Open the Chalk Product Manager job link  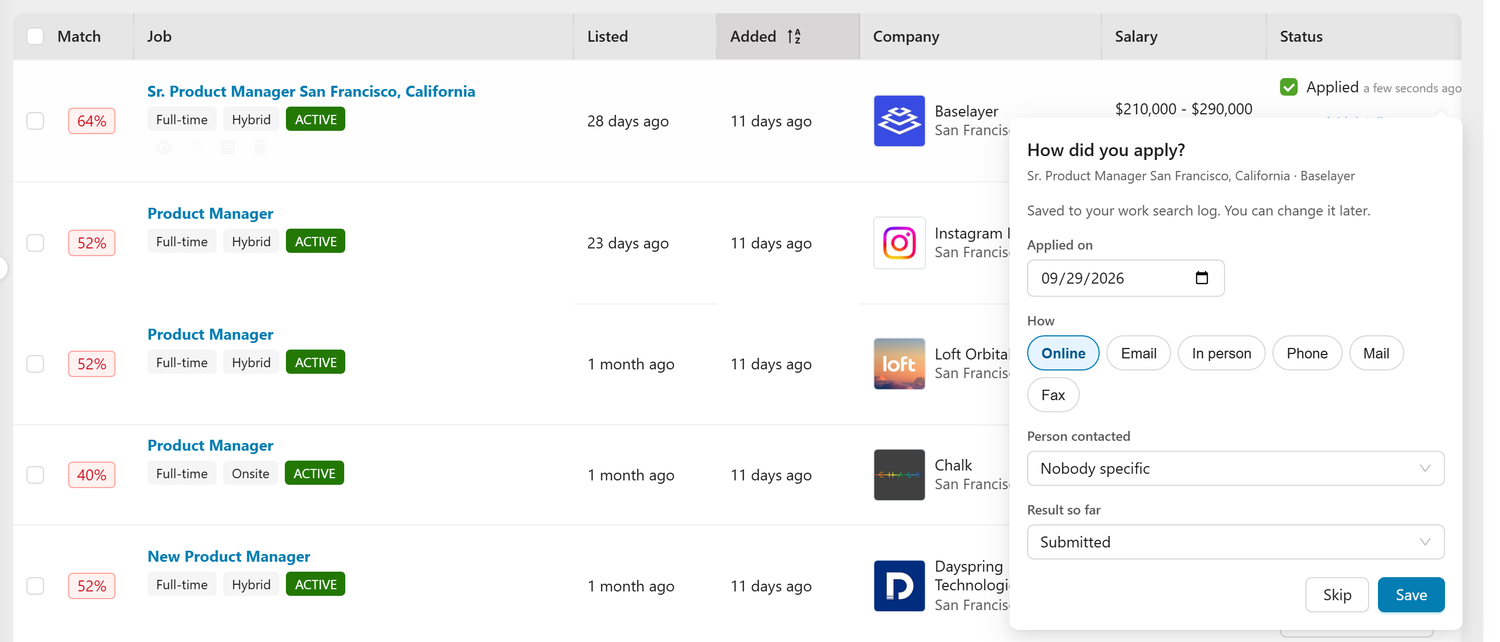tap(210, 445)
